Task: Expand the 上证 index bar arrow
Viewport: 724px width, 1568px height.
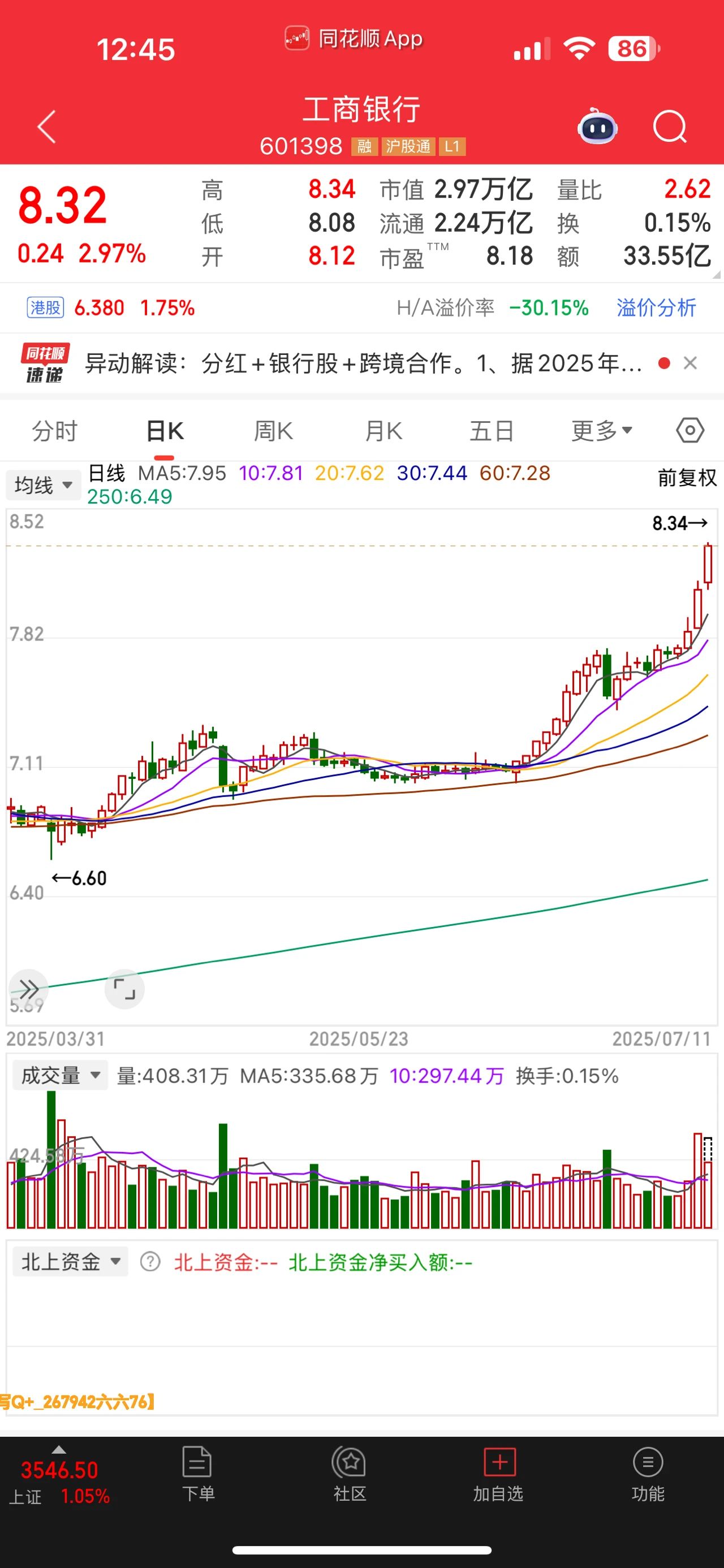Action: tap(59, 1449)
